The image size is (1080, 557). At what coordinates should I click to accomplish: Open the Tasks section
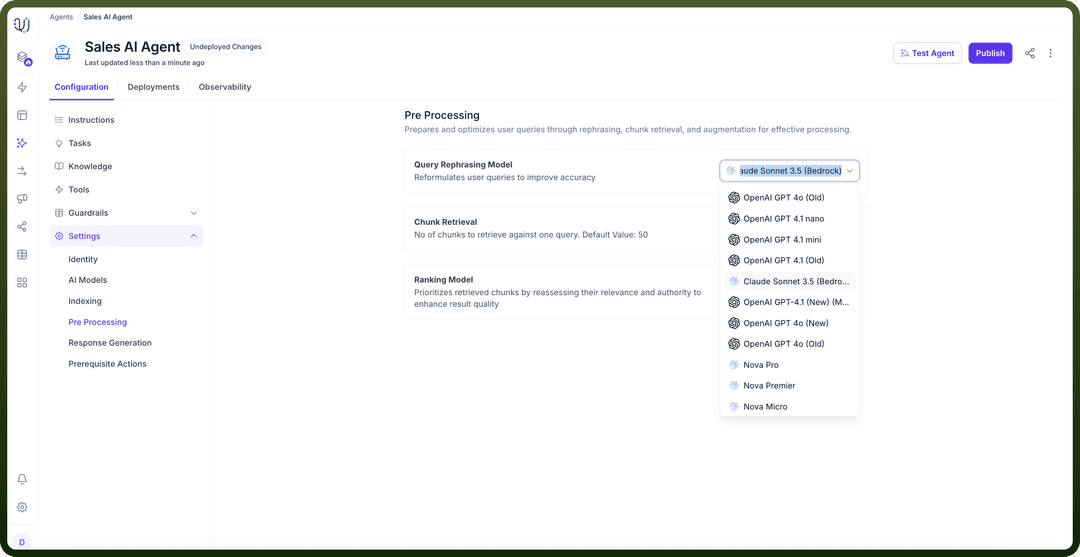coord(126,143)
